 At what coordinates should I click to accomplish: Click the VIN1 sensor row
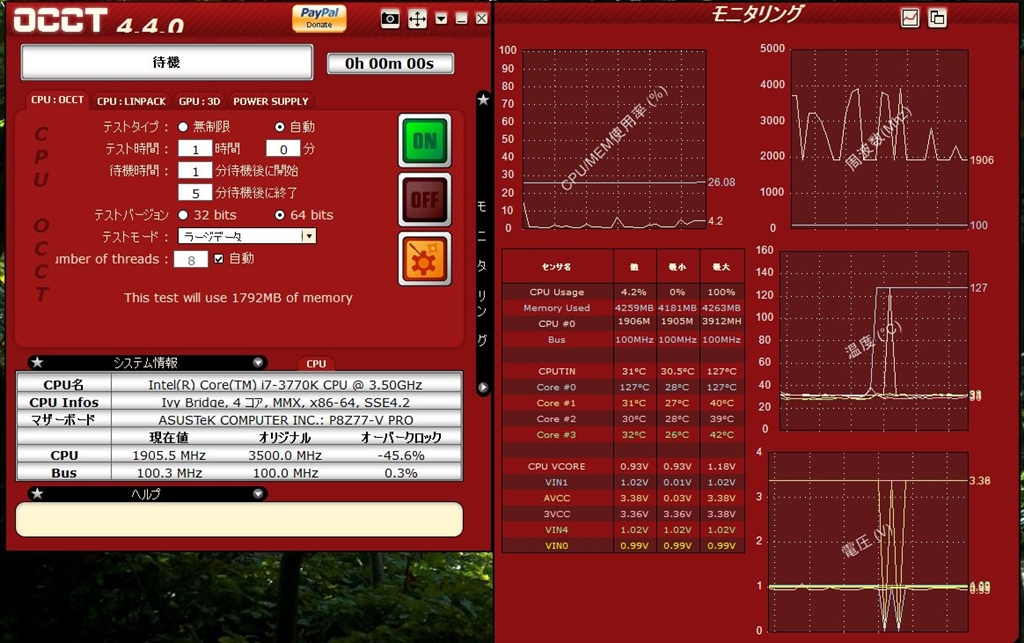pyautogui.click(x=623, y=482)
